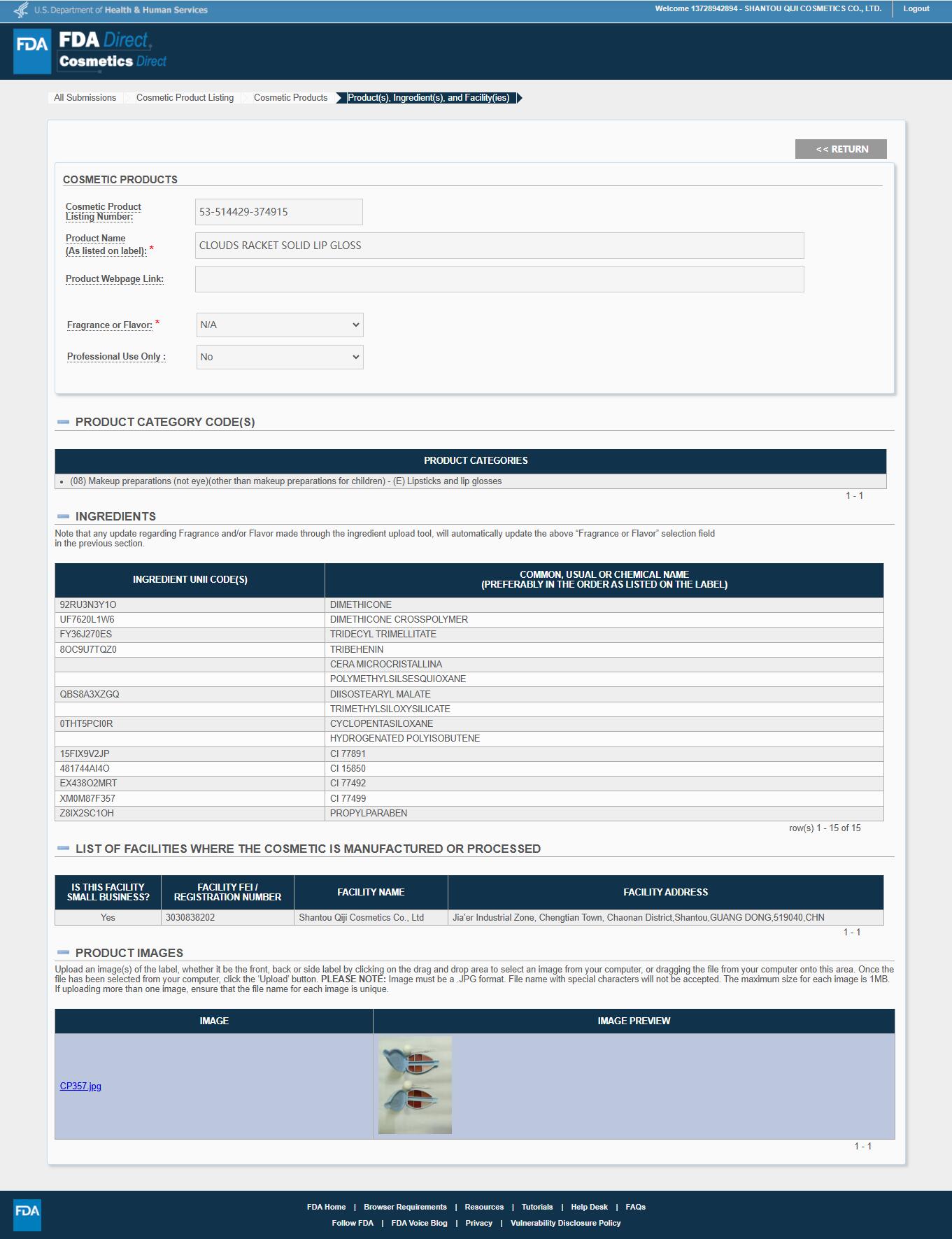Click the << RETURN button

coord(841,149)
